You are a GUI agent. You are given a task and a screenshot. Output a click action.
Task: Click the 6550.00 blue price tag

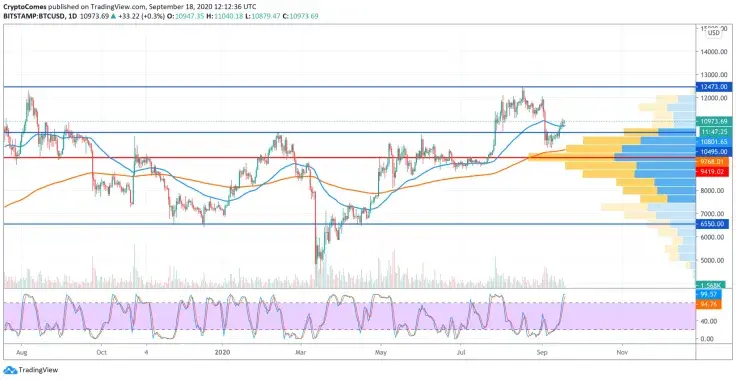click(x=713, y=224)
